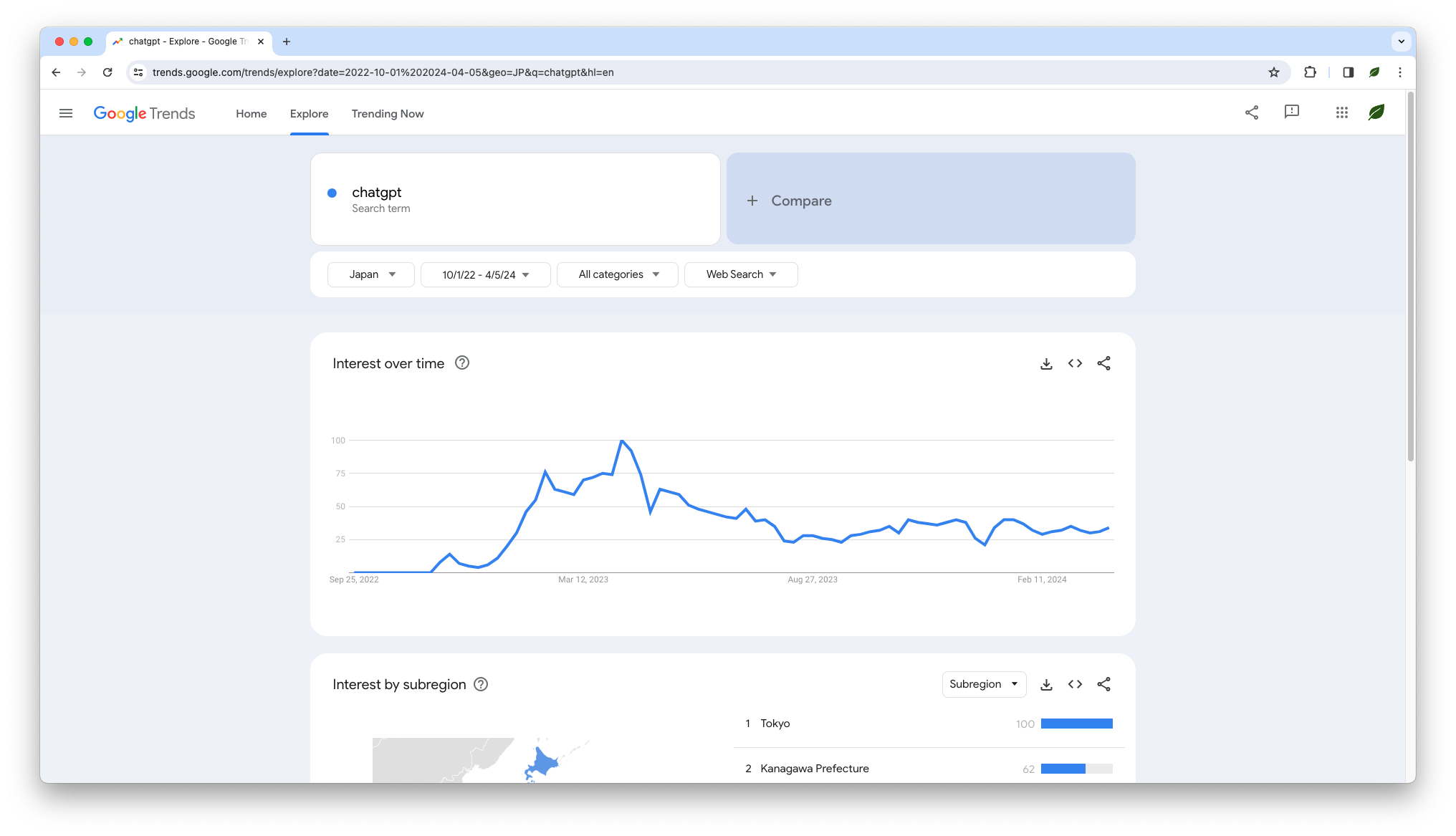
Task: Select the Tokyo subregion row
Action: pos(929,724)
